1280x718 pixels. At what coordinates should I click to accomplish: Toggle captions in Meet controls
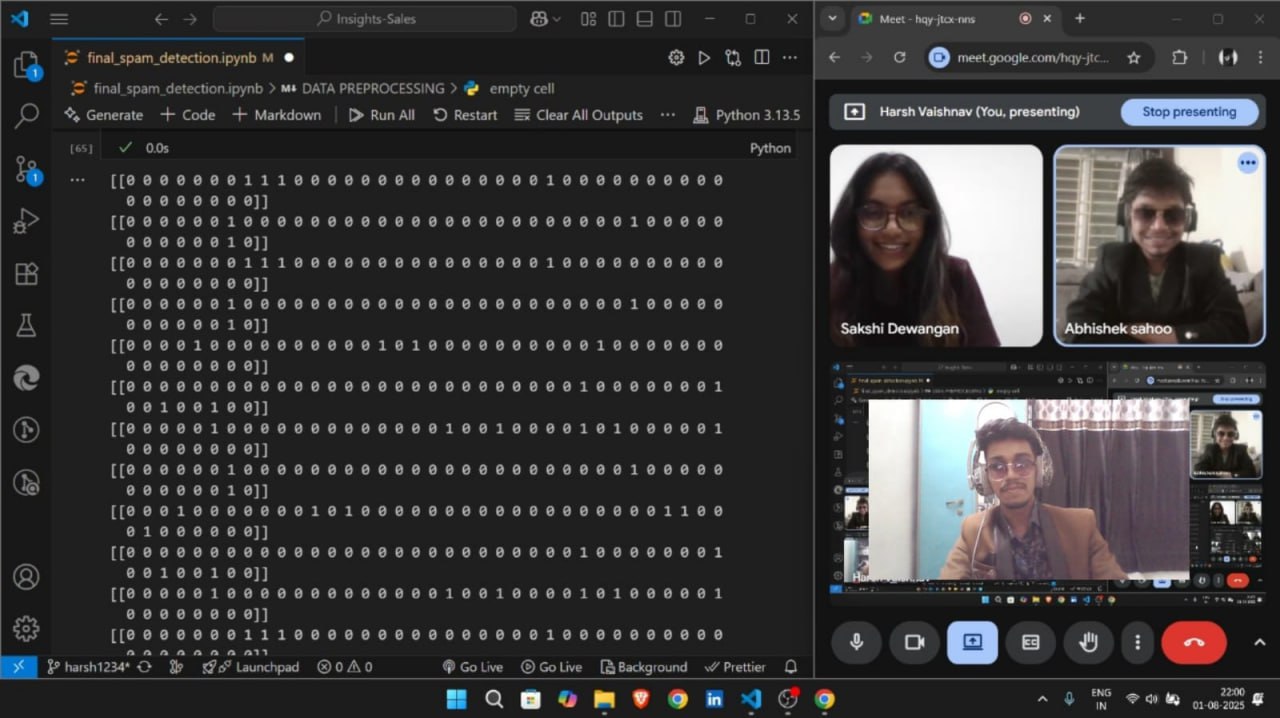pyautogui.click(x=1030, y=643)
